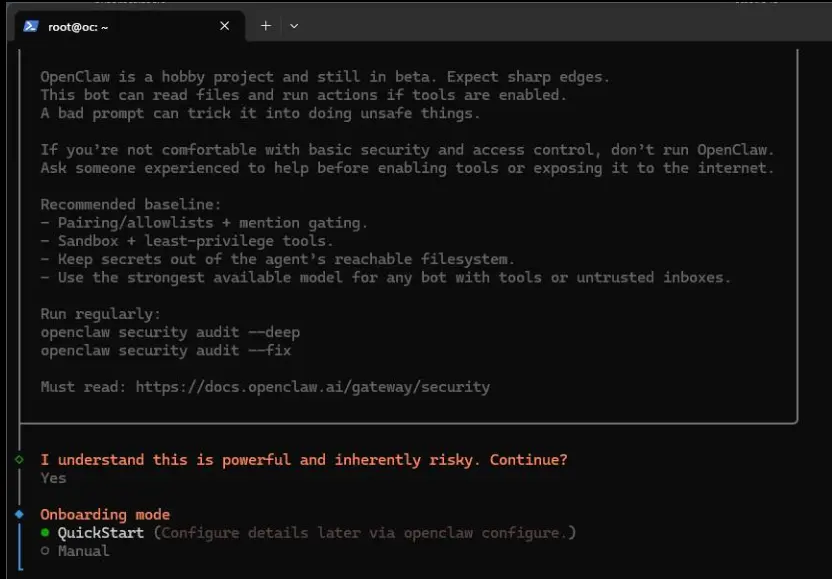
Task: Click 'OpenClaw is a hobby project' line
Action: tap(325, 77)
